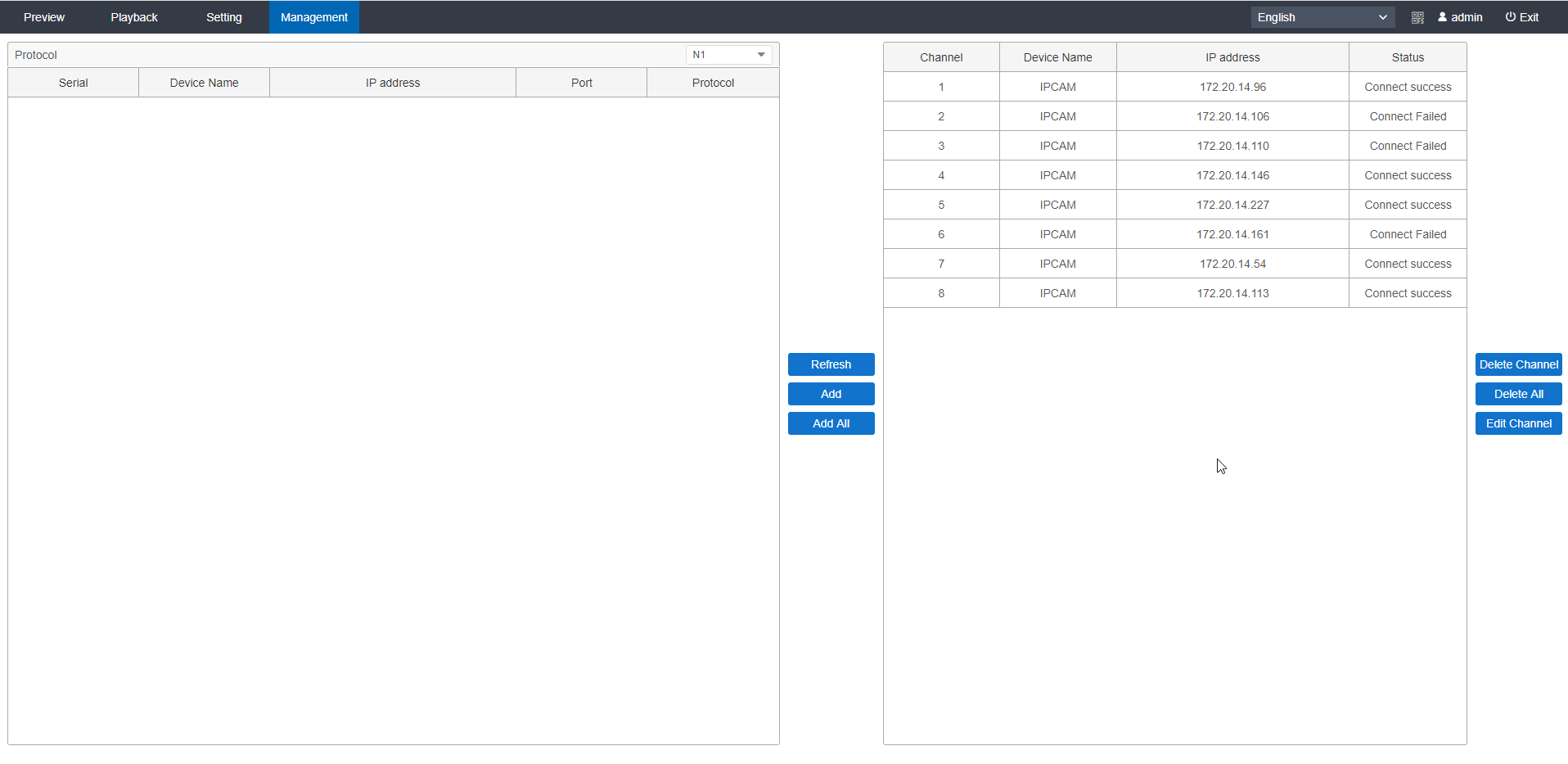
Task: Open the English language dropdown
Action: tap(1322, 17)
